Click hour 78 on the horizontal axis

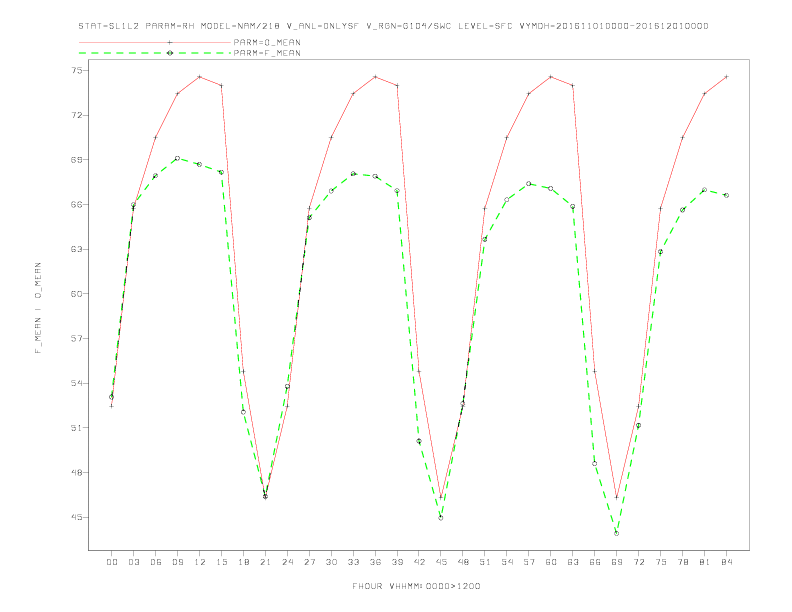[683, 562]
